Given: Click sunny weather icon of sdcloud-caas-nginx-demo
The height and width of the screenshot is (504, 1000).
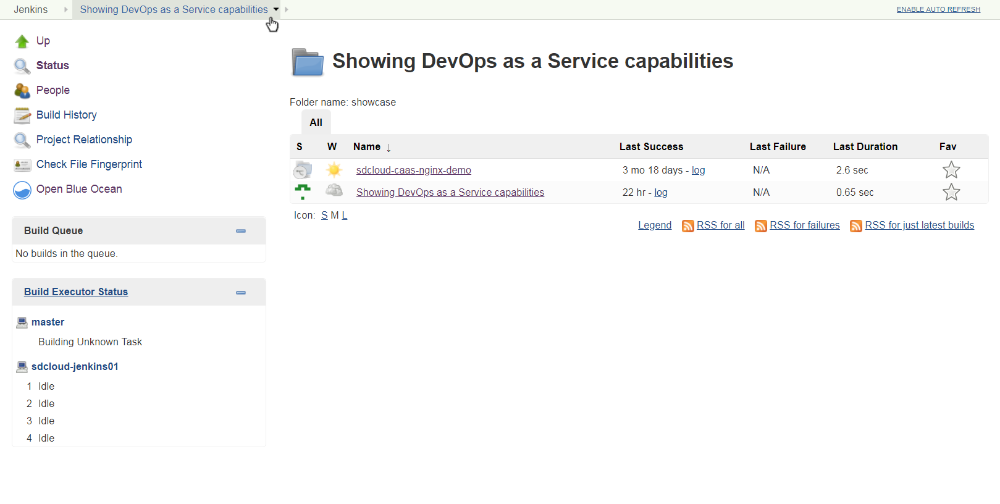Looking at the screenshot, I should [x=334, y=170].
